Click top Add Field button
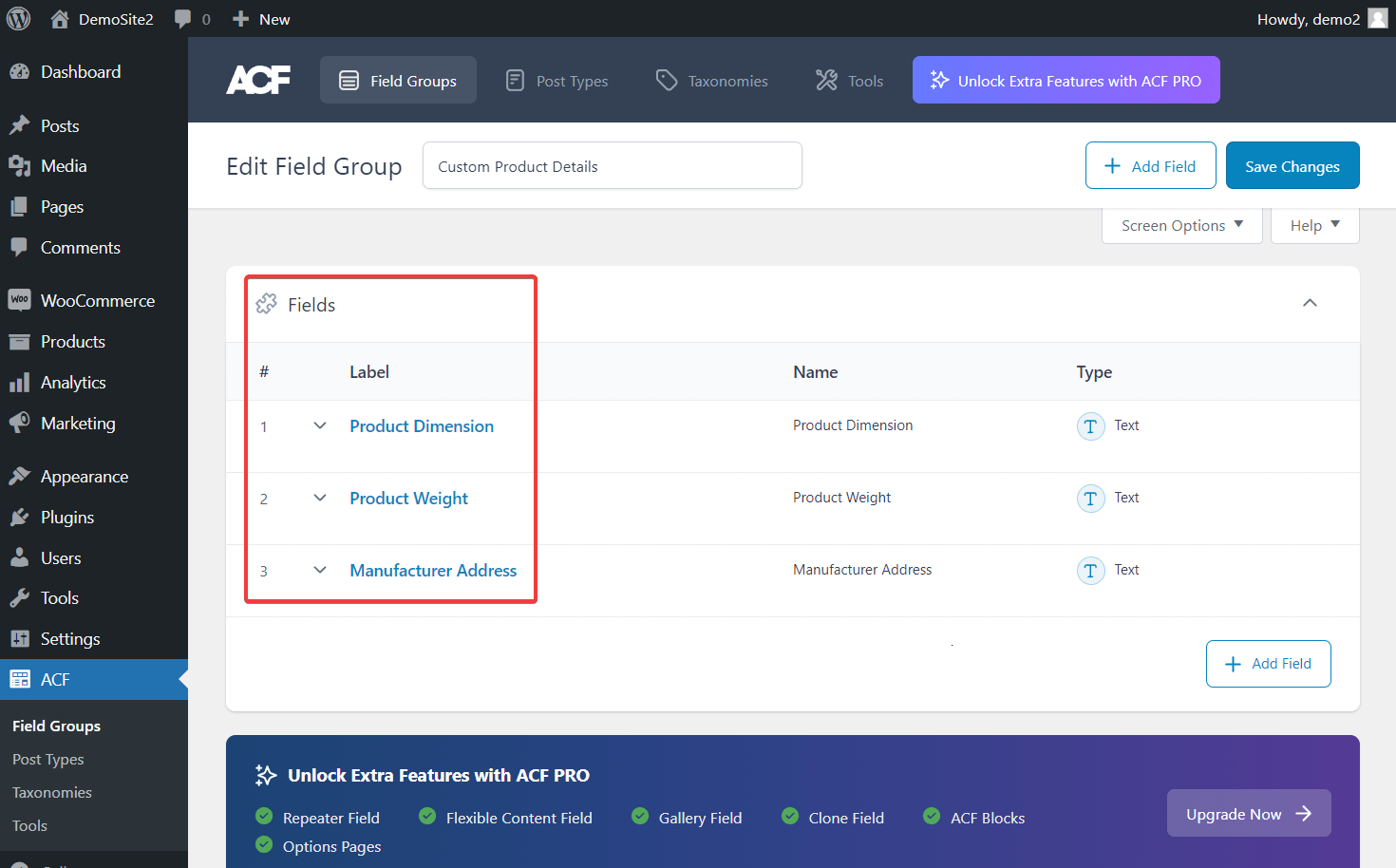Viewport: 1396px width, 868px height. click(x=1150, y=166)
